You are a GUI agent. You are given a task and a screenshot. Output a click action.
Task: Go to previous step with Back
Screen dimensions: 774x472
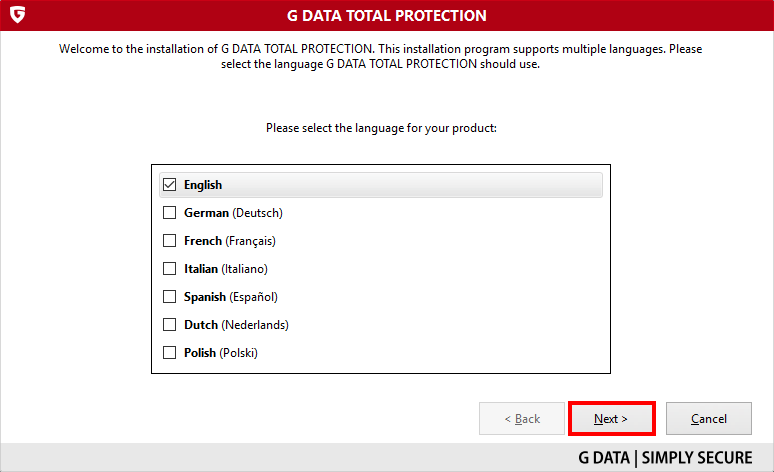point(522,419)
